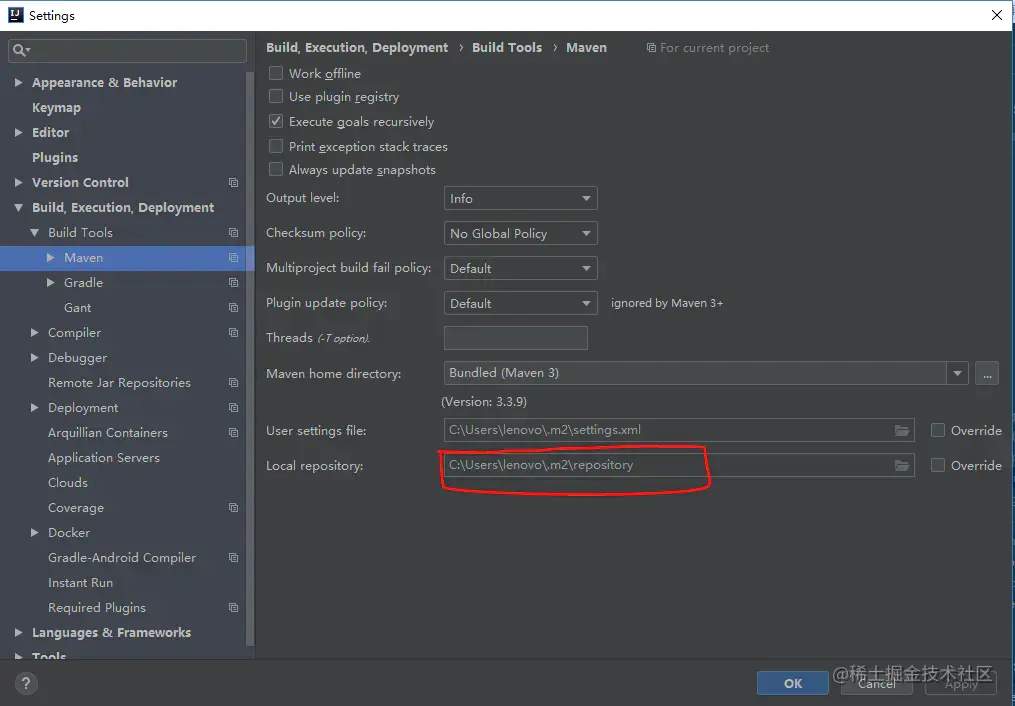
Task: Click project-level icon beside Gant
Action: pos(234,307)
